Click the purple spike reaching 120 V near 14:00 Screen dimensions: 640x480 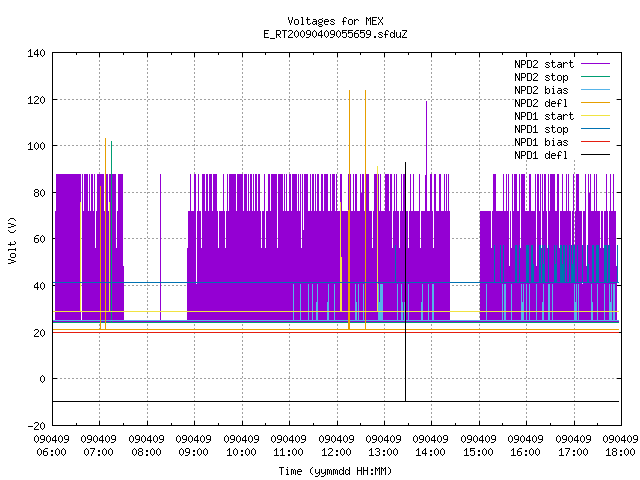[427, 138]
